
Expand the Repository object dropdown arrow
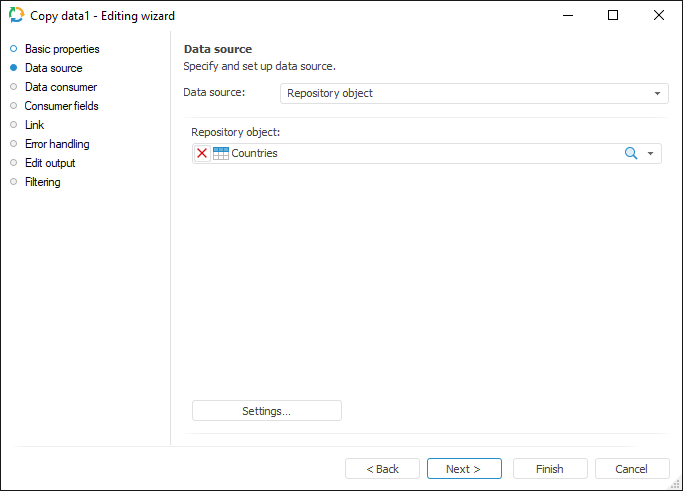click(x=651, y=153)
